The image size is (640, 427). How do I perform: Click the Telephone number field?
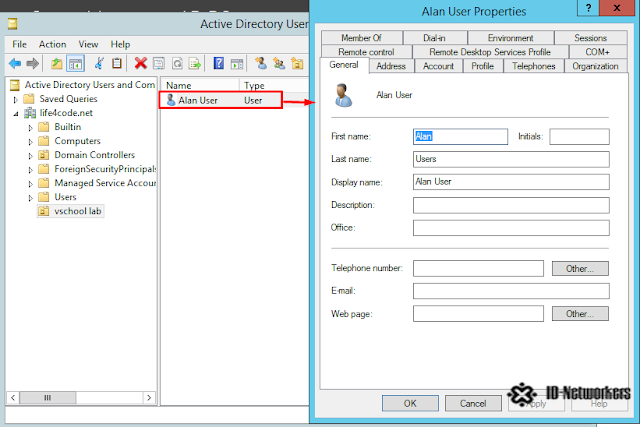coord(478,269)
